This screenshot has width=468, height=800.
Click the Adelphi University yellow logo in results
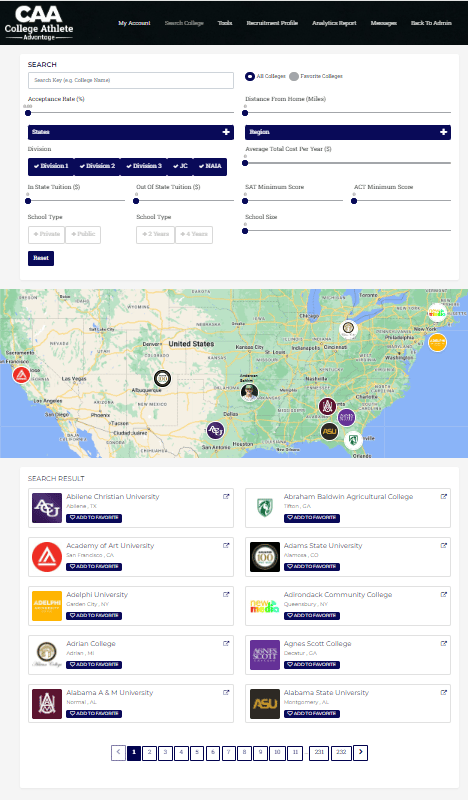tap(47, 606)
